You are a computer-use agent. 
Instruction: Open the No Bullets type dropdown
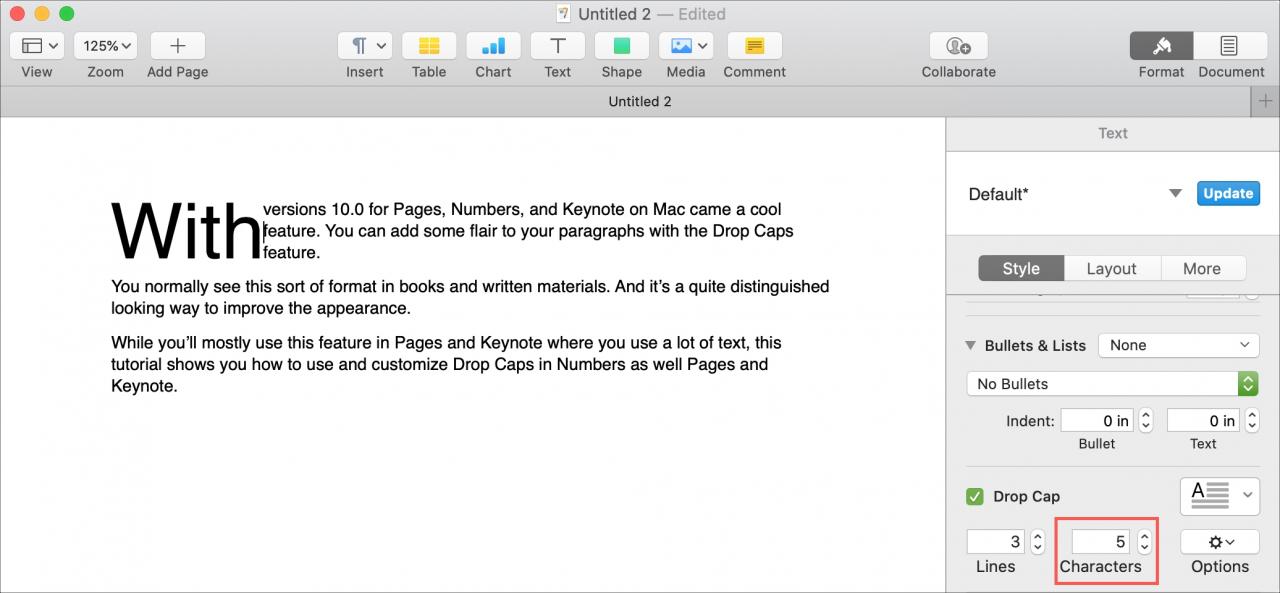click(x=1112, y=384)
